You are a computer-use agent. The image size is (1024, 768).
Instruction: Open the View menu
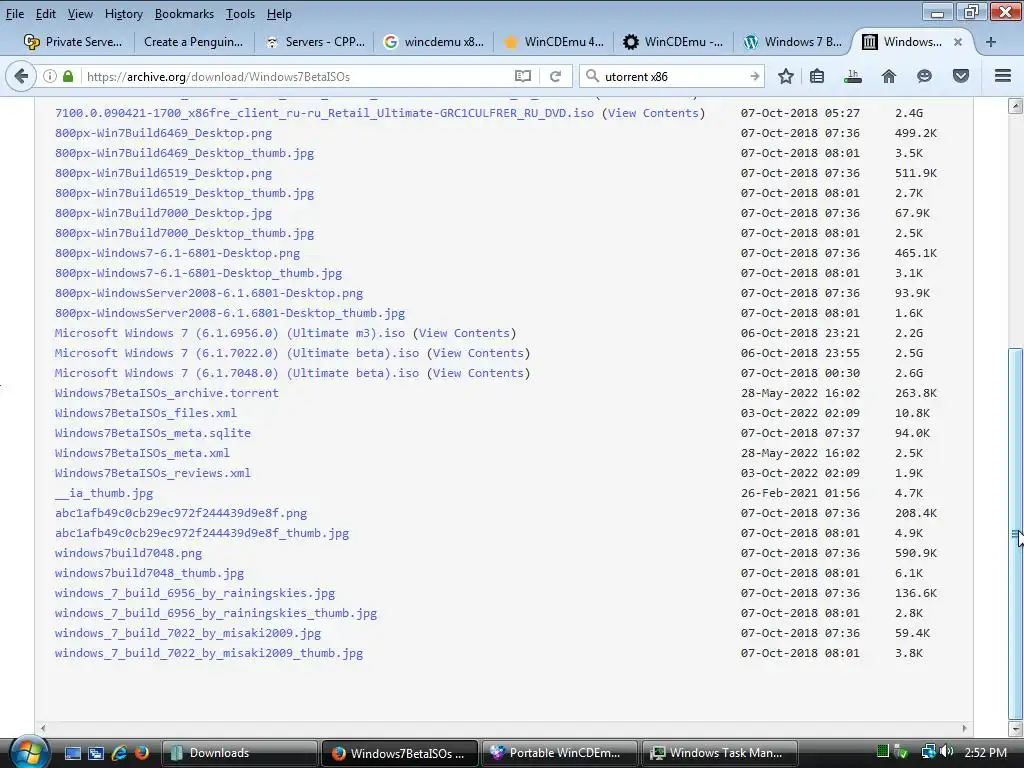point(80,14)
